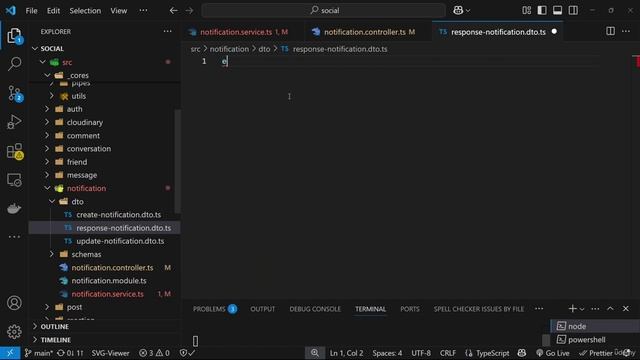Viewport: 640px width, 360px height.
Task: Switch to the Output panel tab
Action: point(262,309)
